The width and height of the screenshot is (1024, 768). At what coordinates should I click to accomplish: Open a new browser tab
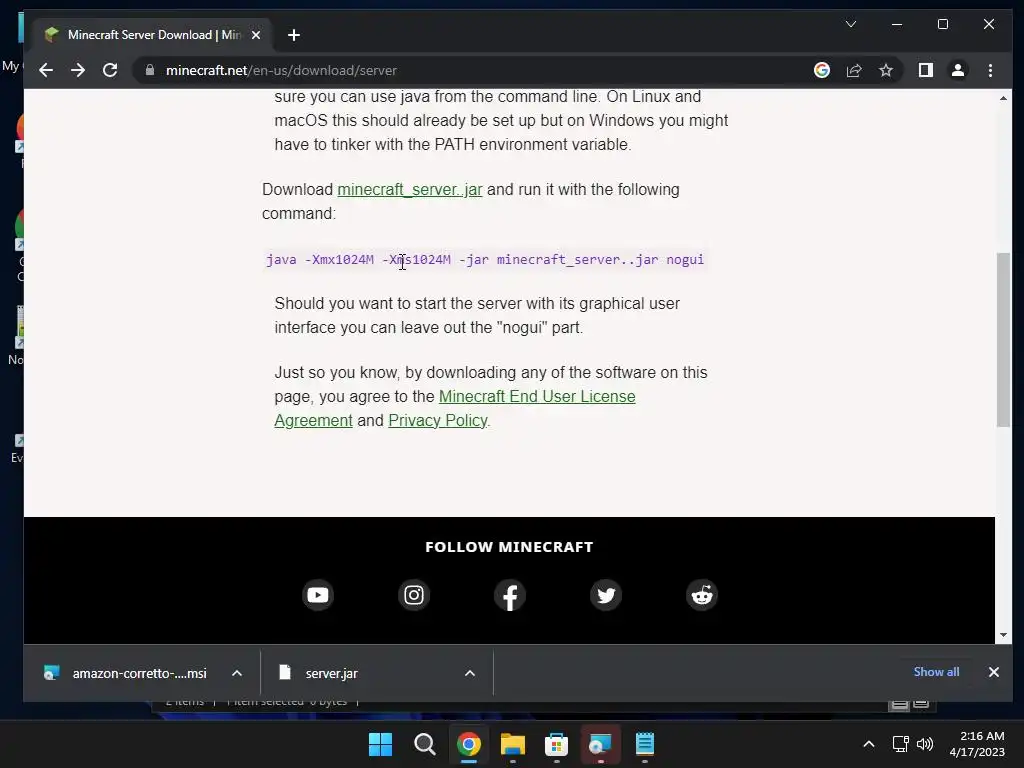294,35
